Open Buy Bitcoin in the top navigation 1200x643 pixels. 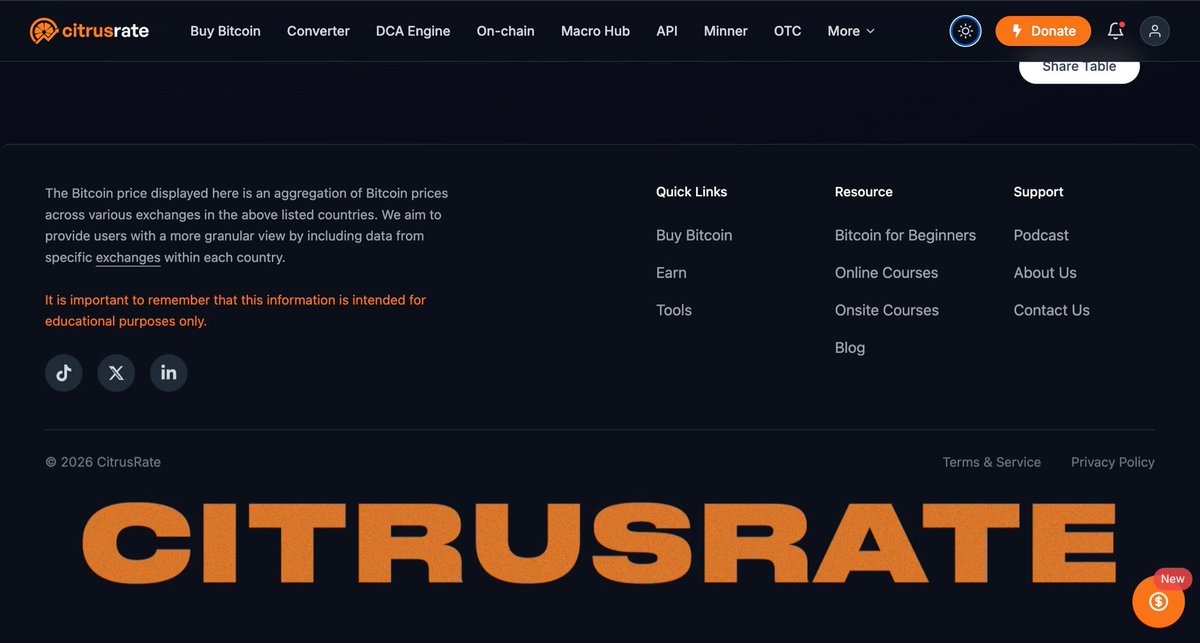click(225, 31)
